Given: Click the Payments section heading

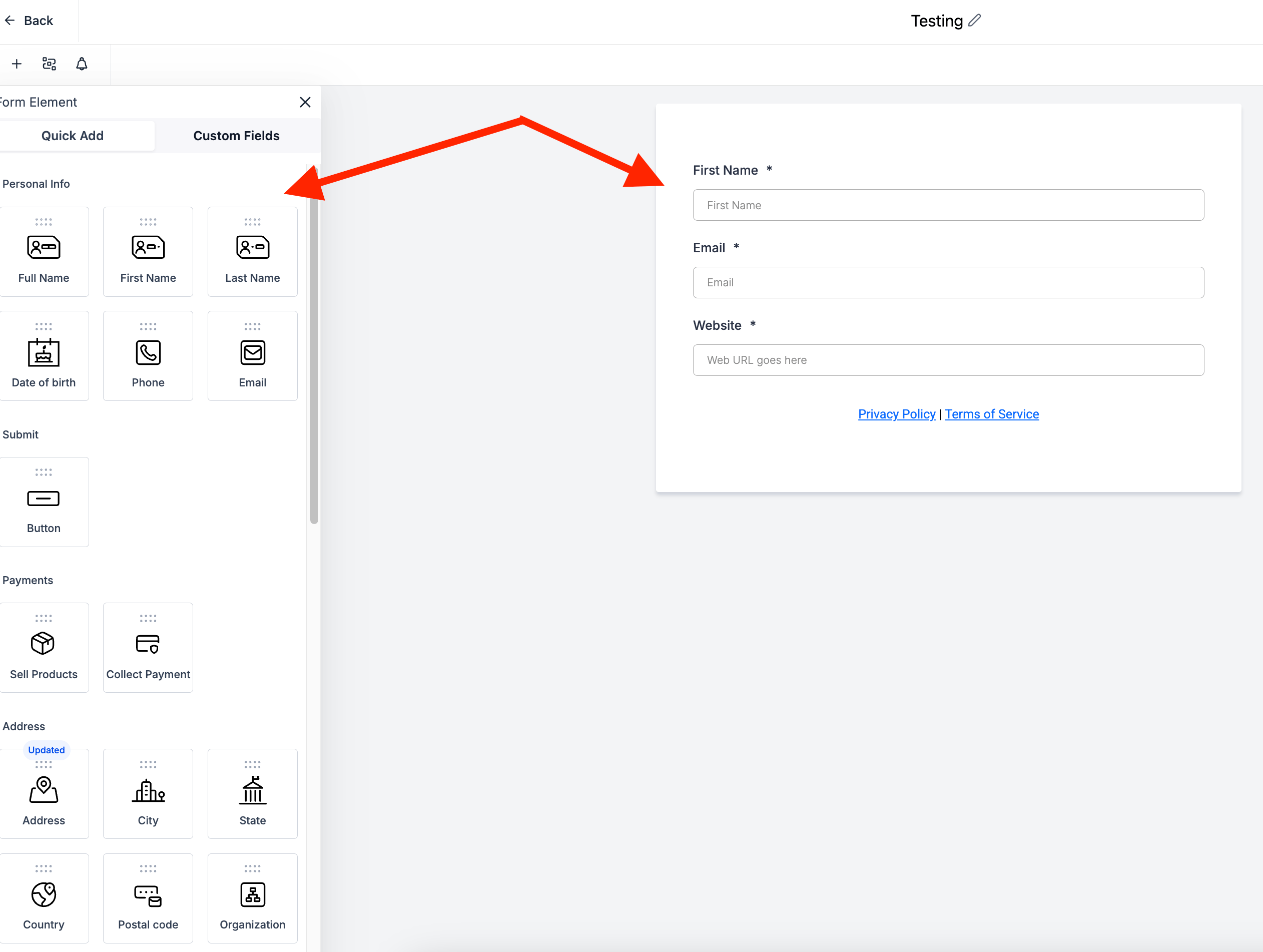Looking at the screenshot, I should pos(28,580).
